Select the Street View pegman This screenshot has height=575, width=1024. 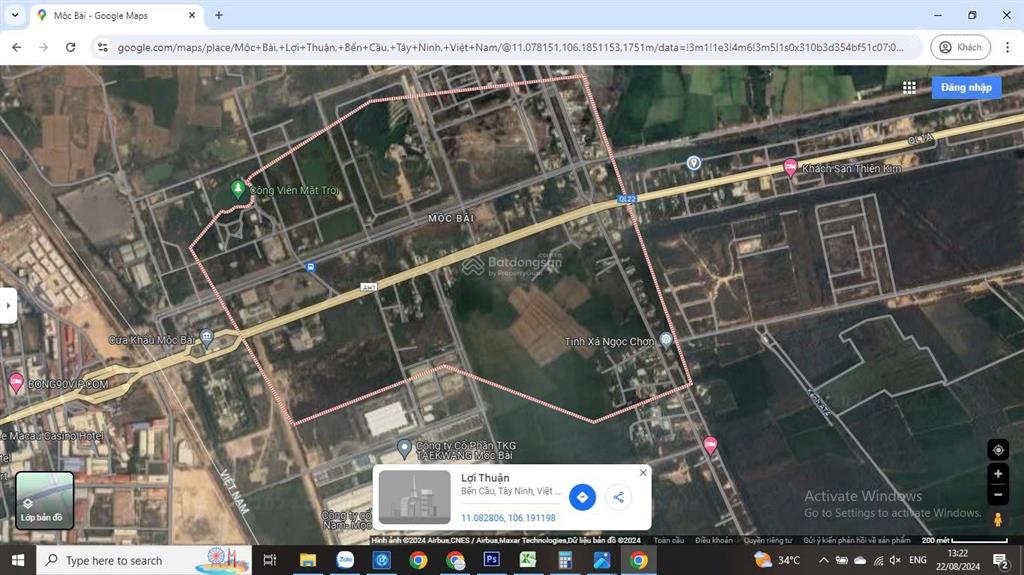click(x=998, y=519)
